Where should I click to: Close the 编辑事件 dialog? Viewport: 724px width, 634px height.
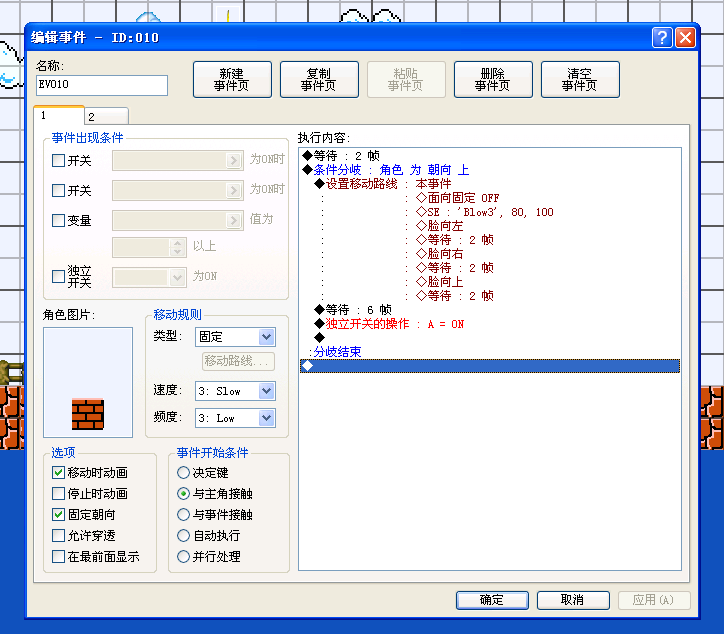coord(685,37)
